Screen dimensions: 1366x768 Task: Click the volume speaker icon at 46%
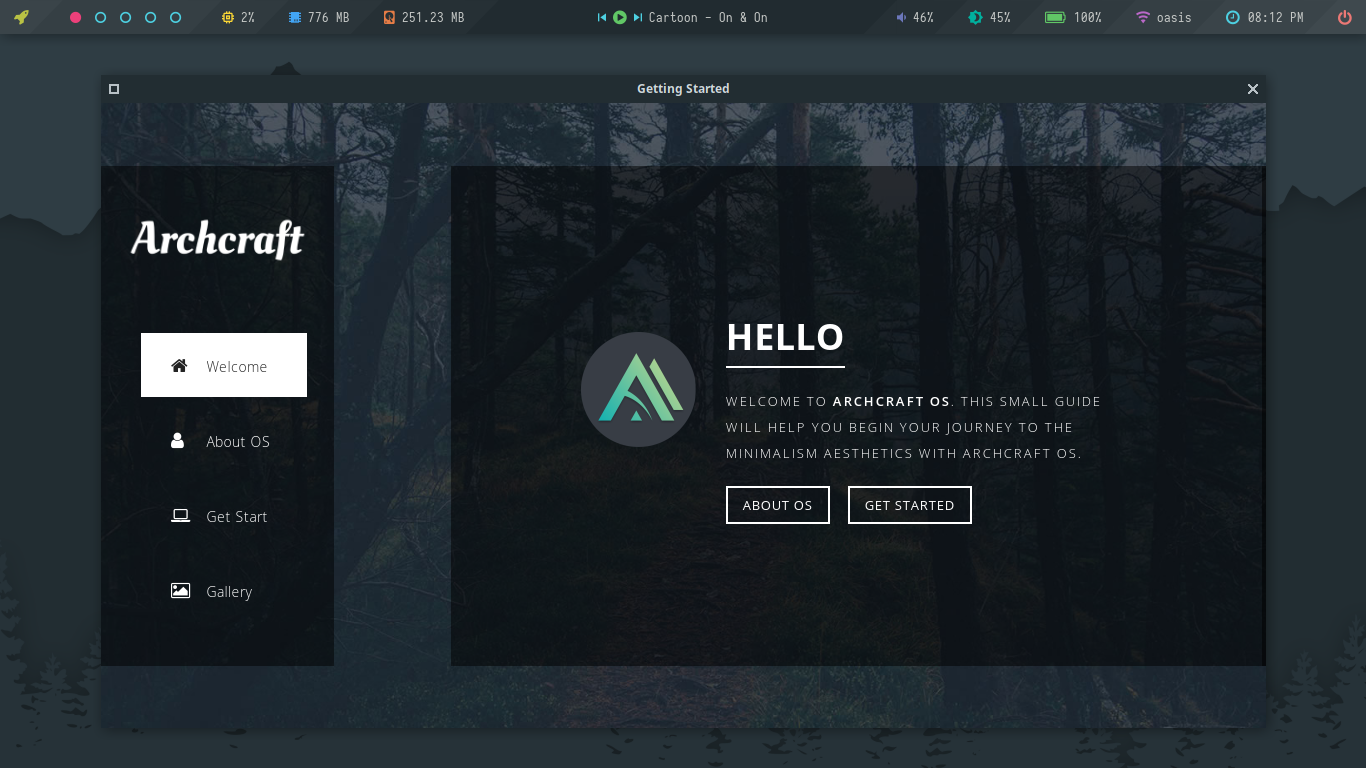click(x=901, y=18)
